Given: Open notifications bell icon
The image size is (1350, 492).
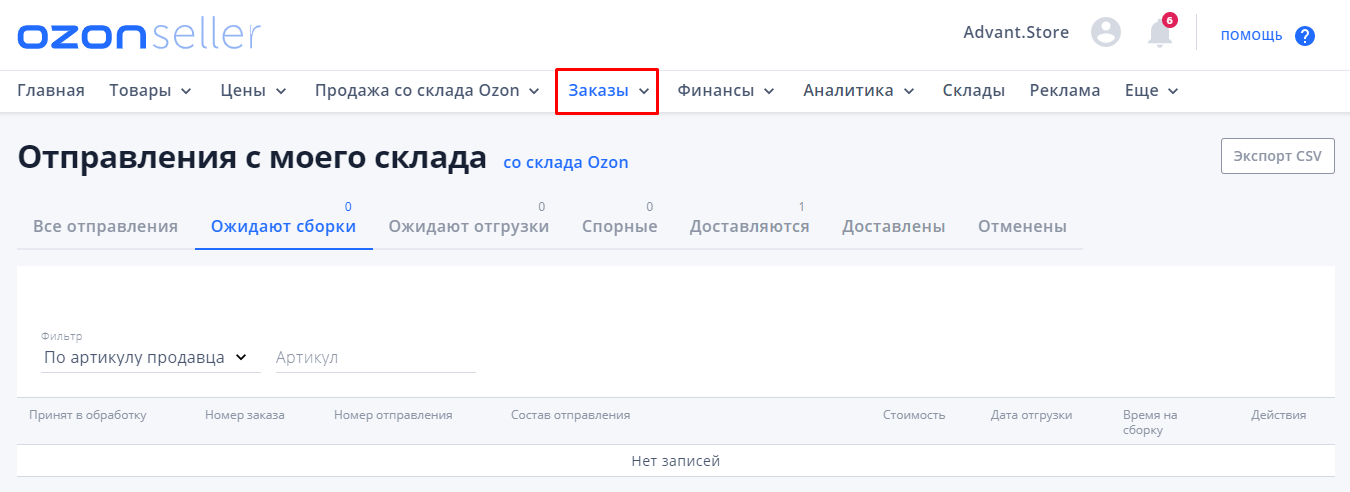Looking at the screenshot, I should (x=1160, y=33).
